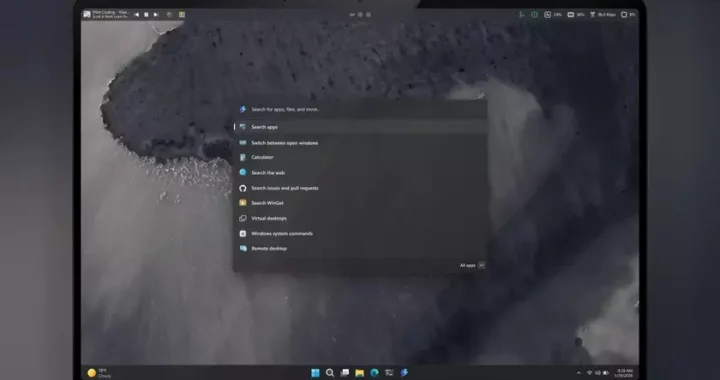Click the GitHub icon in the list
This screenshot has height=380, width=720.
243,188
